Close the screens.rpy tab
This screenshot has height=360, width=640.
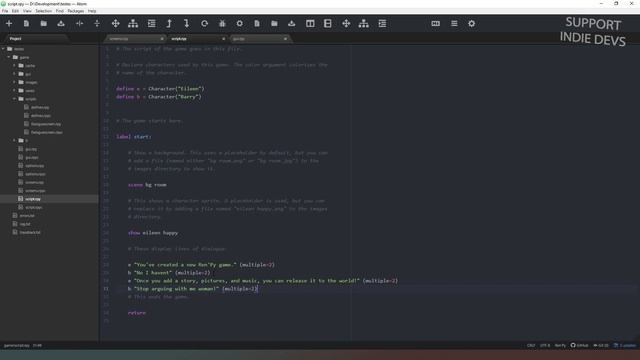click(x=162, y=39)
